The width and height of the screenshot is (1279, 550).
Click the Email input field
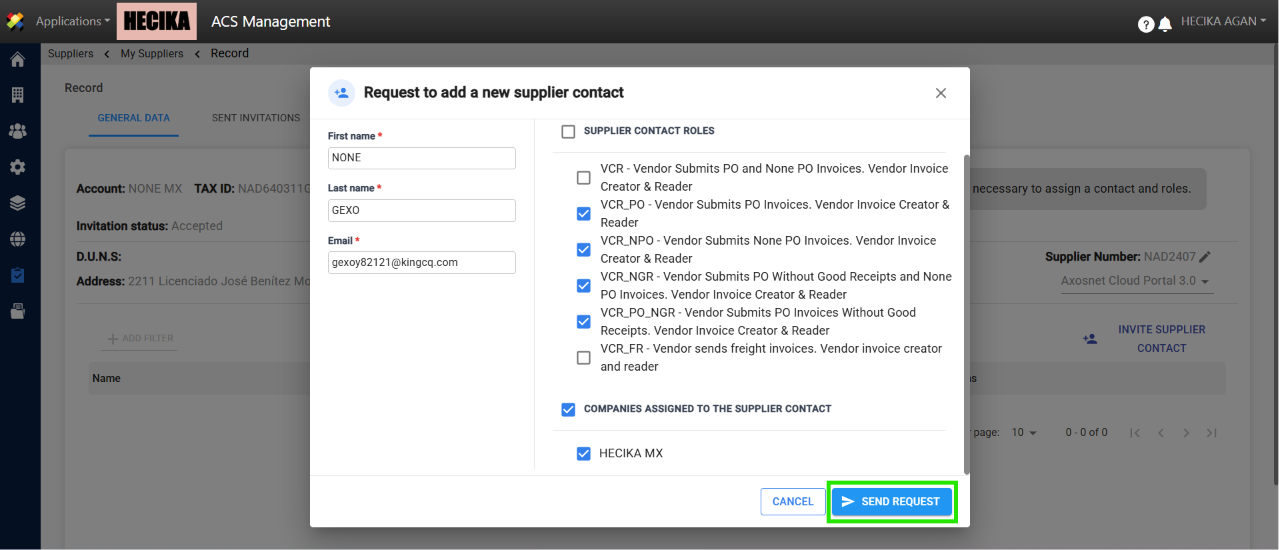click(422, 262)
